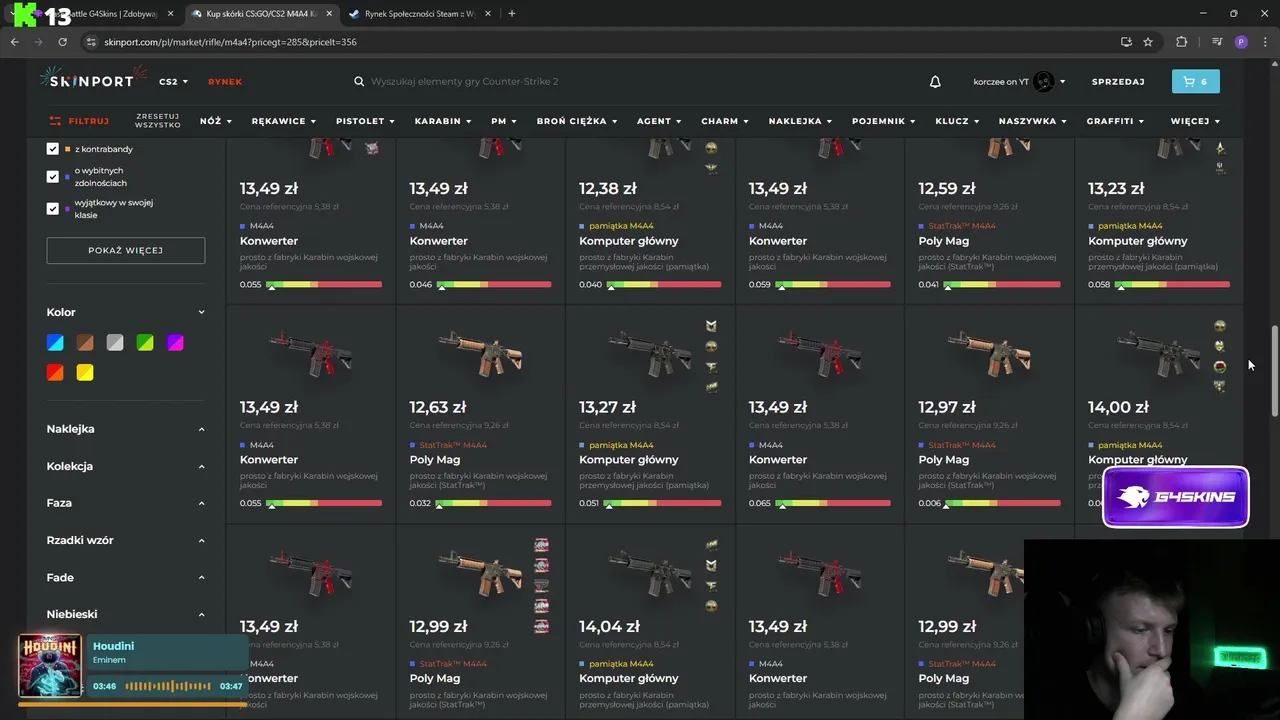1280x720 pixels.
Task: Open the Chrome three-dot menu
Action: coord(1264,42)
